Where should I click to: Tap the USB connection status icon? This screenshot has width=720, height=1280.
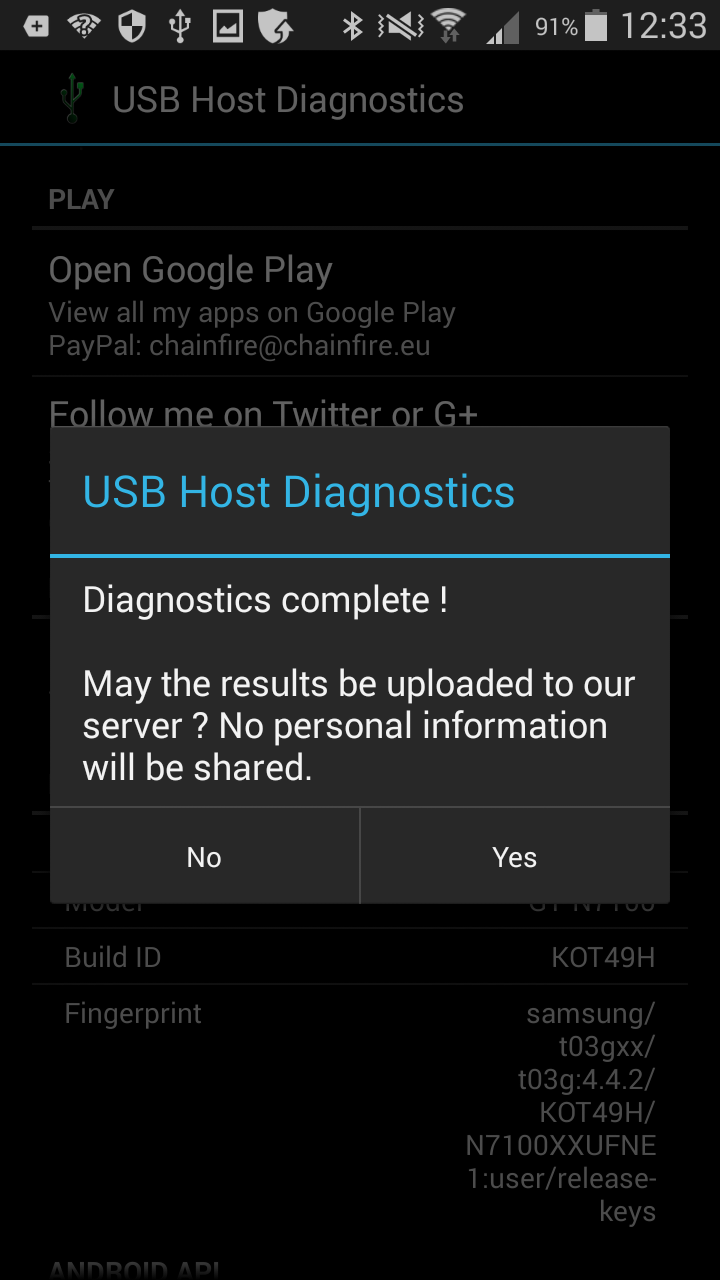point(180,26)
